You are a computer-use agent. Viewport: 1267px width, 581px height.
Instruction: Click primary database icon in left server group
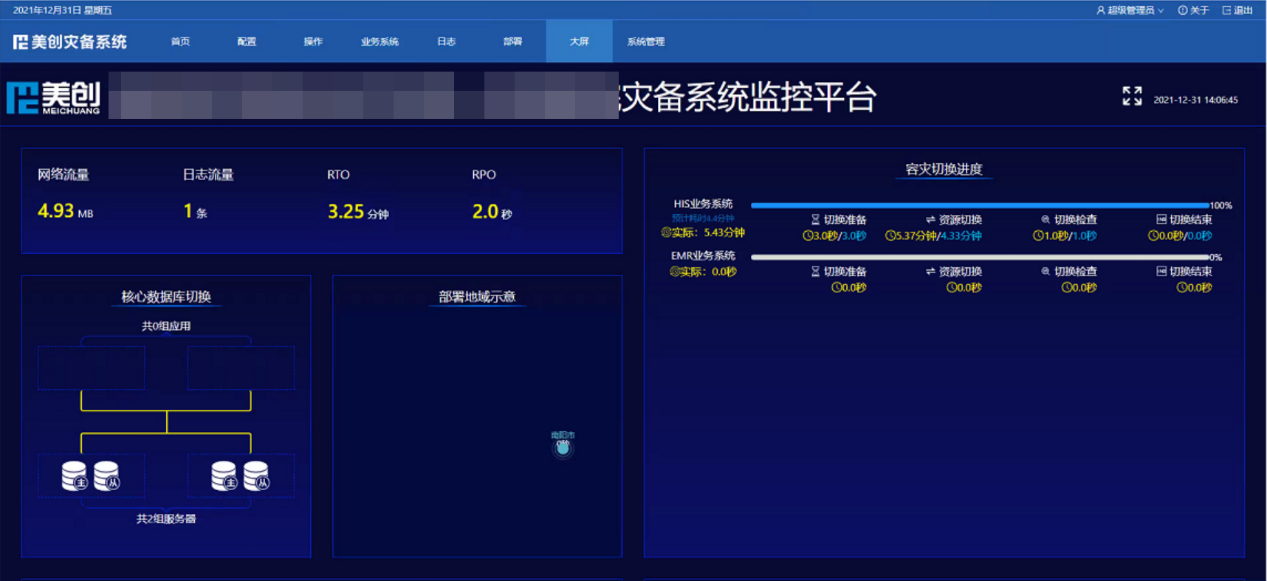75,476
